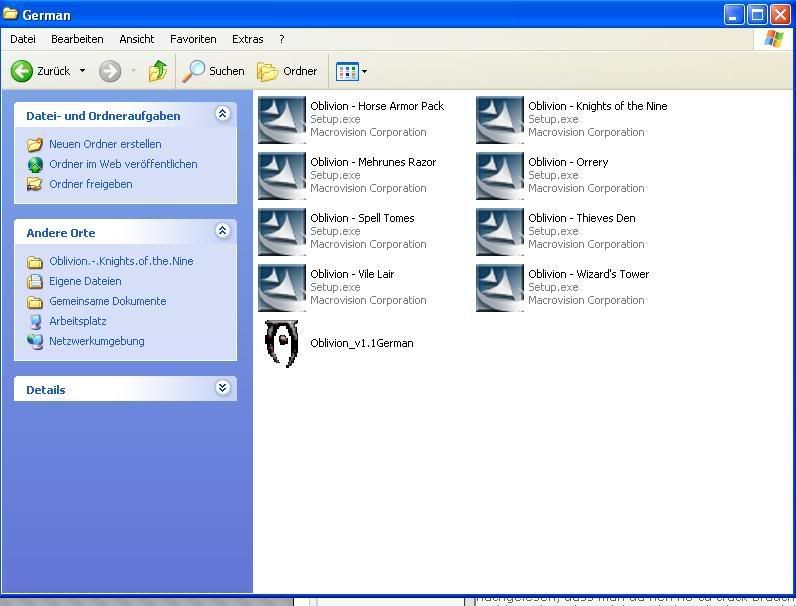
Task: Minimize the German window
Action: point(733,15)
